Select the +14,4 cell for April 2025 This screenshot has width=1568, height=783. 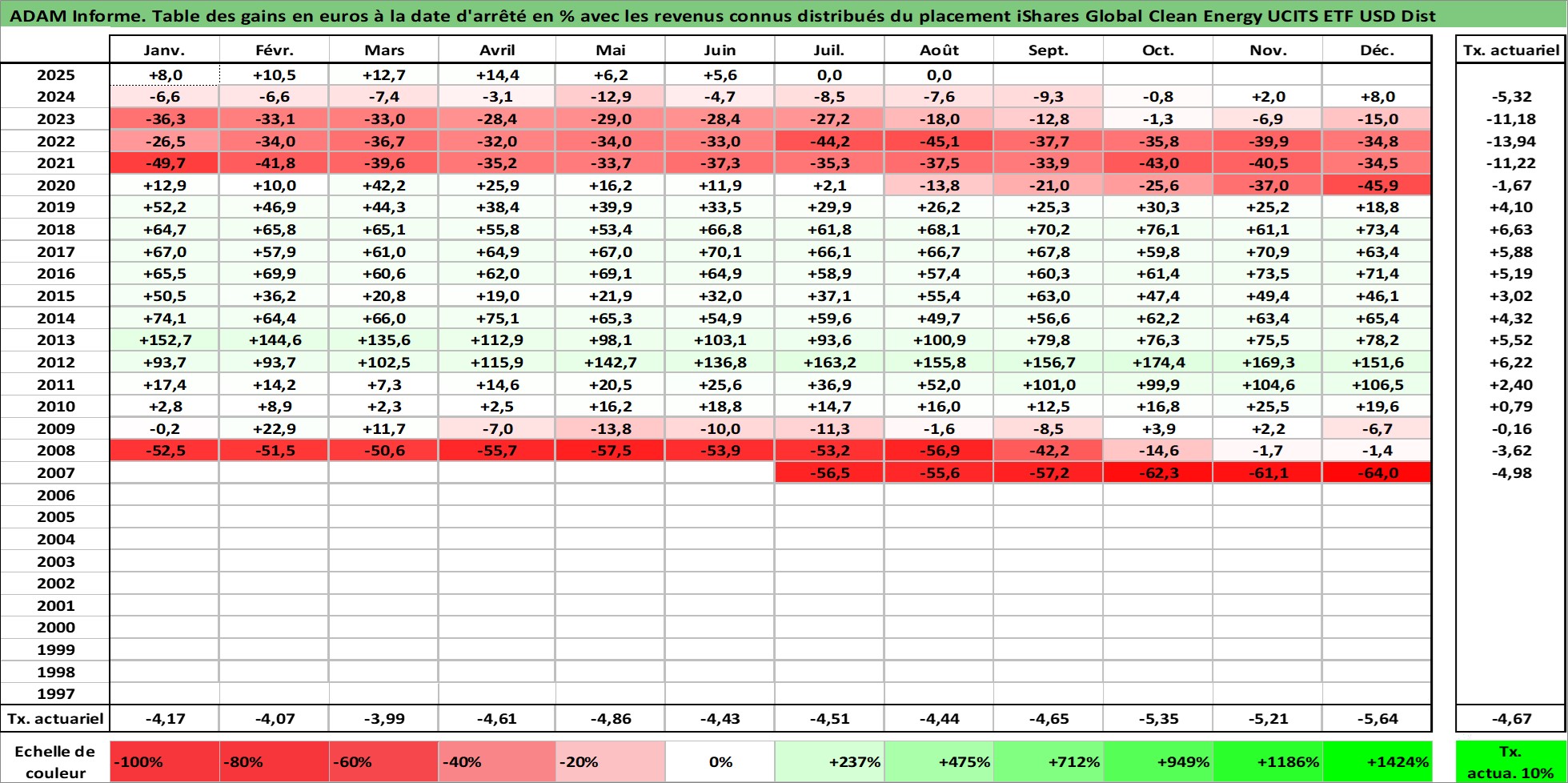tap(496, 74)
